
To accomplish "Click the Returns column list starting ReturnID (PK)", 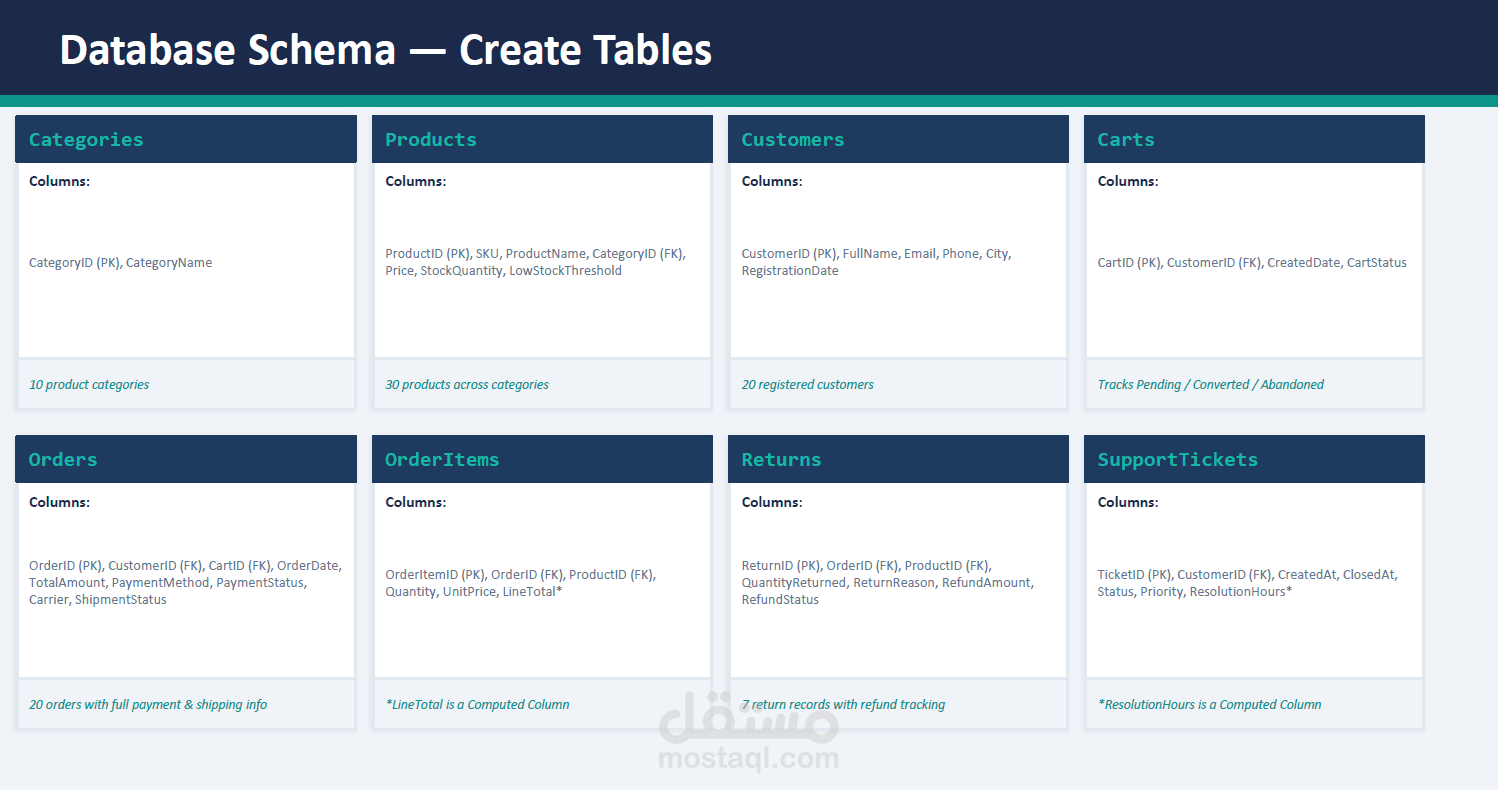I will [x=887, y=583].
